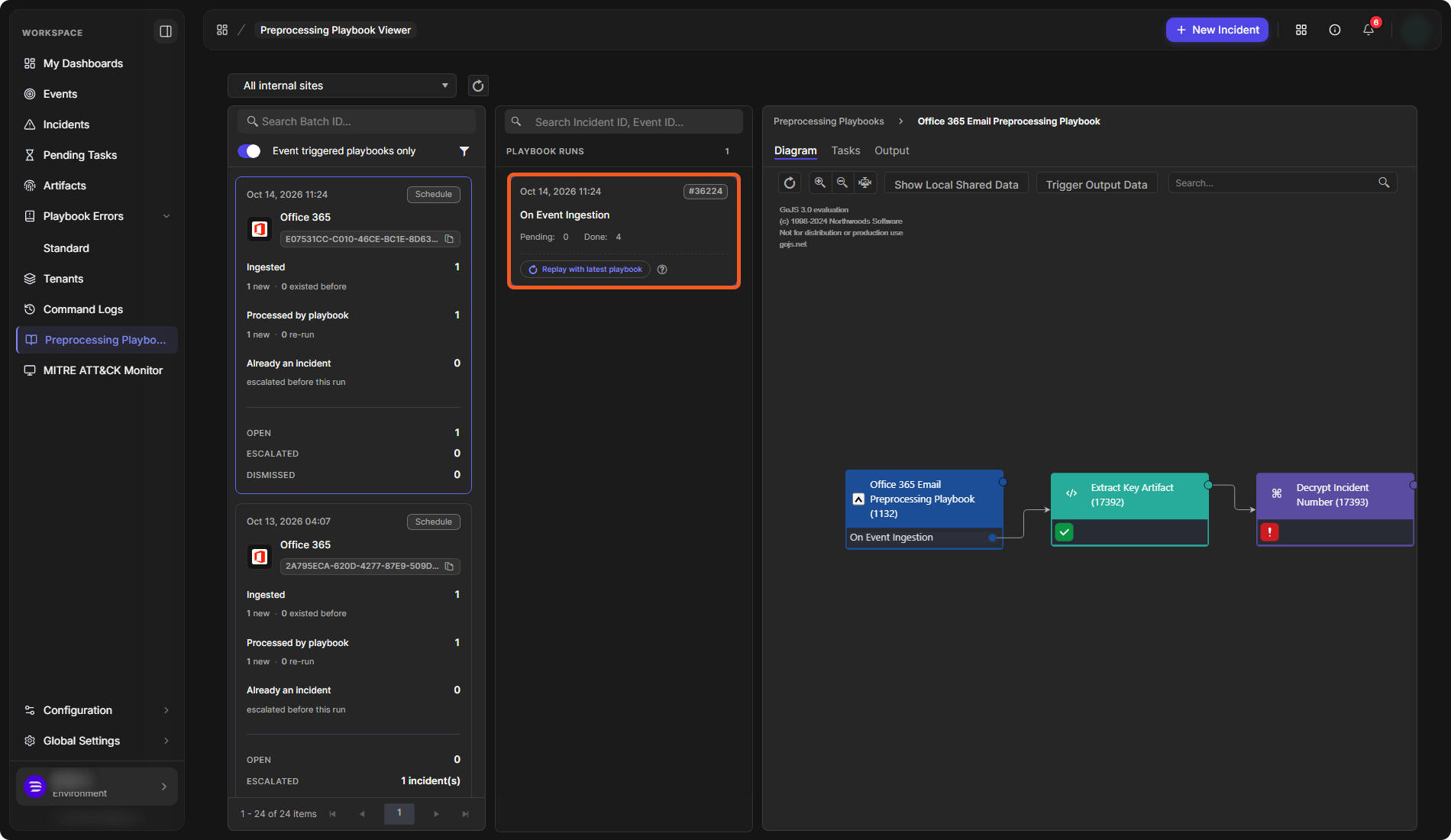Toggle Event triggered playbooks only switch
Viewport: 1451px width, 840px height.
pyautogui.click(x=249, y=151)
